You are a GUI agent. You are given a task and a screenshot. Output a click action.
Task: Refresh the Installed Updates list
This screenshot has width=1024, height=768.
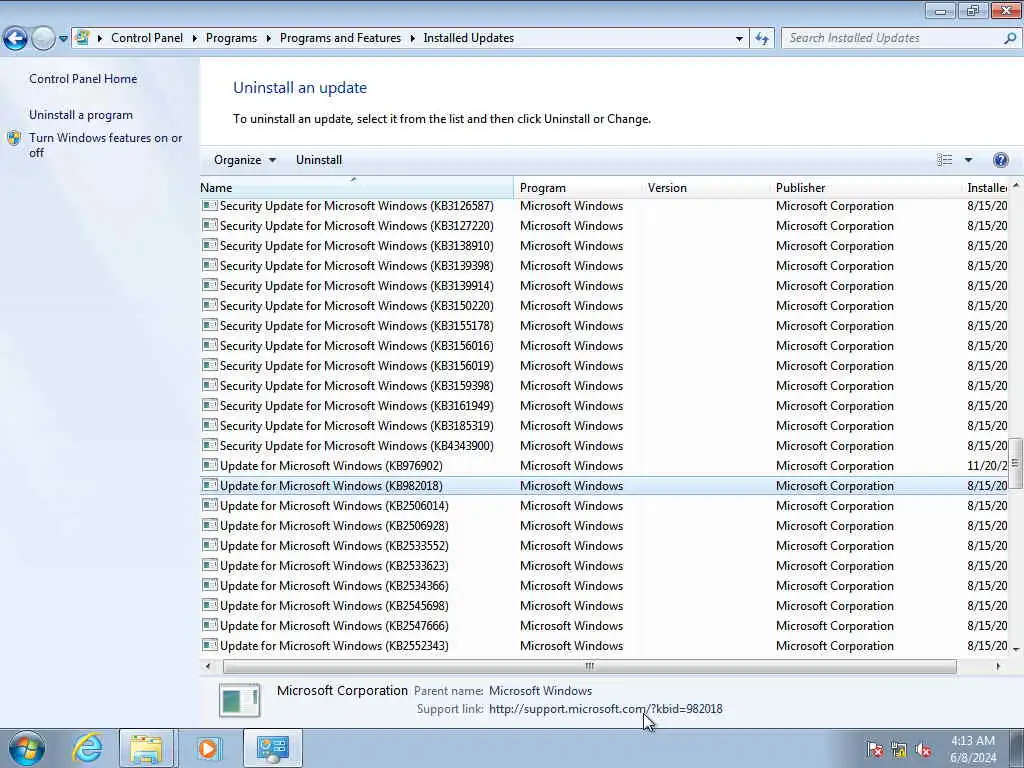[x=762, y=39]
